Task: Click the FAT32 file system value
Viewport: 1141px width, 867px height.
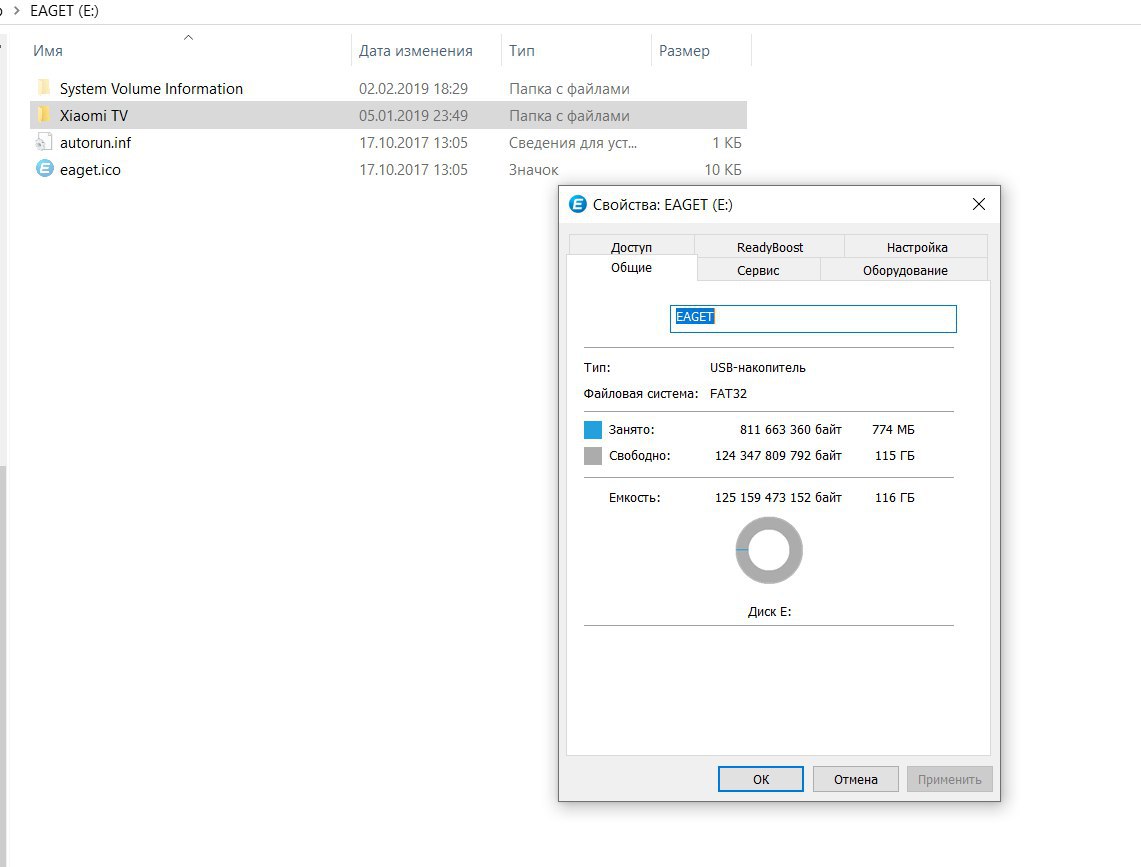Action: [728, 393]
